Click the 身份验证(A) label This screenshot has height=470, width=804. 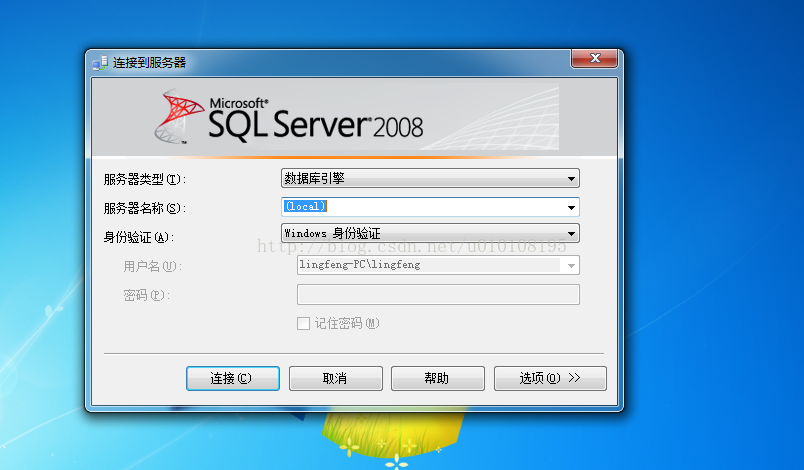click(x=139, y=237)
